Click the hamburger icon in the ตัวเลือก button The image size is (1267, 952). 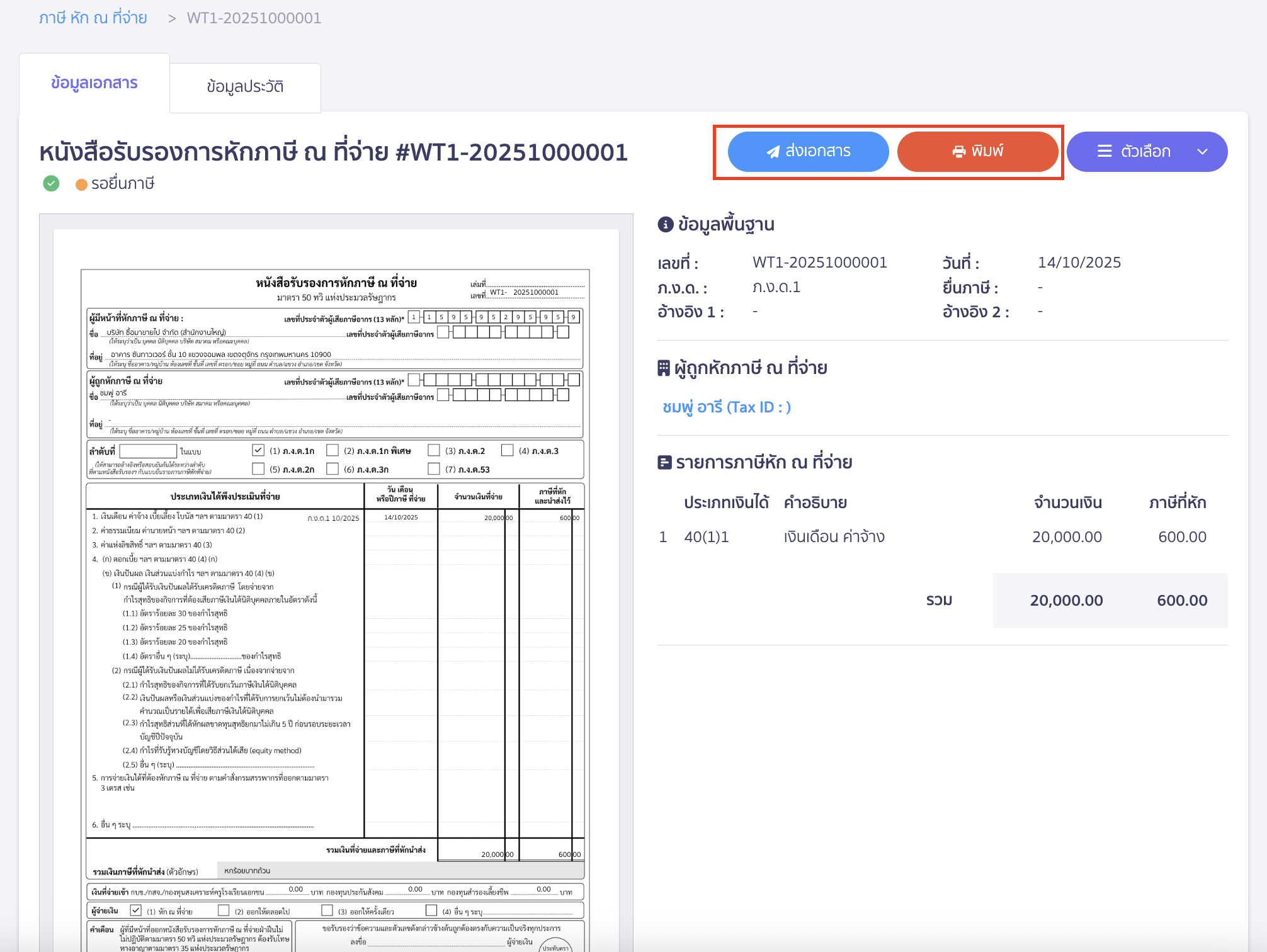(x=1104, y=151)
